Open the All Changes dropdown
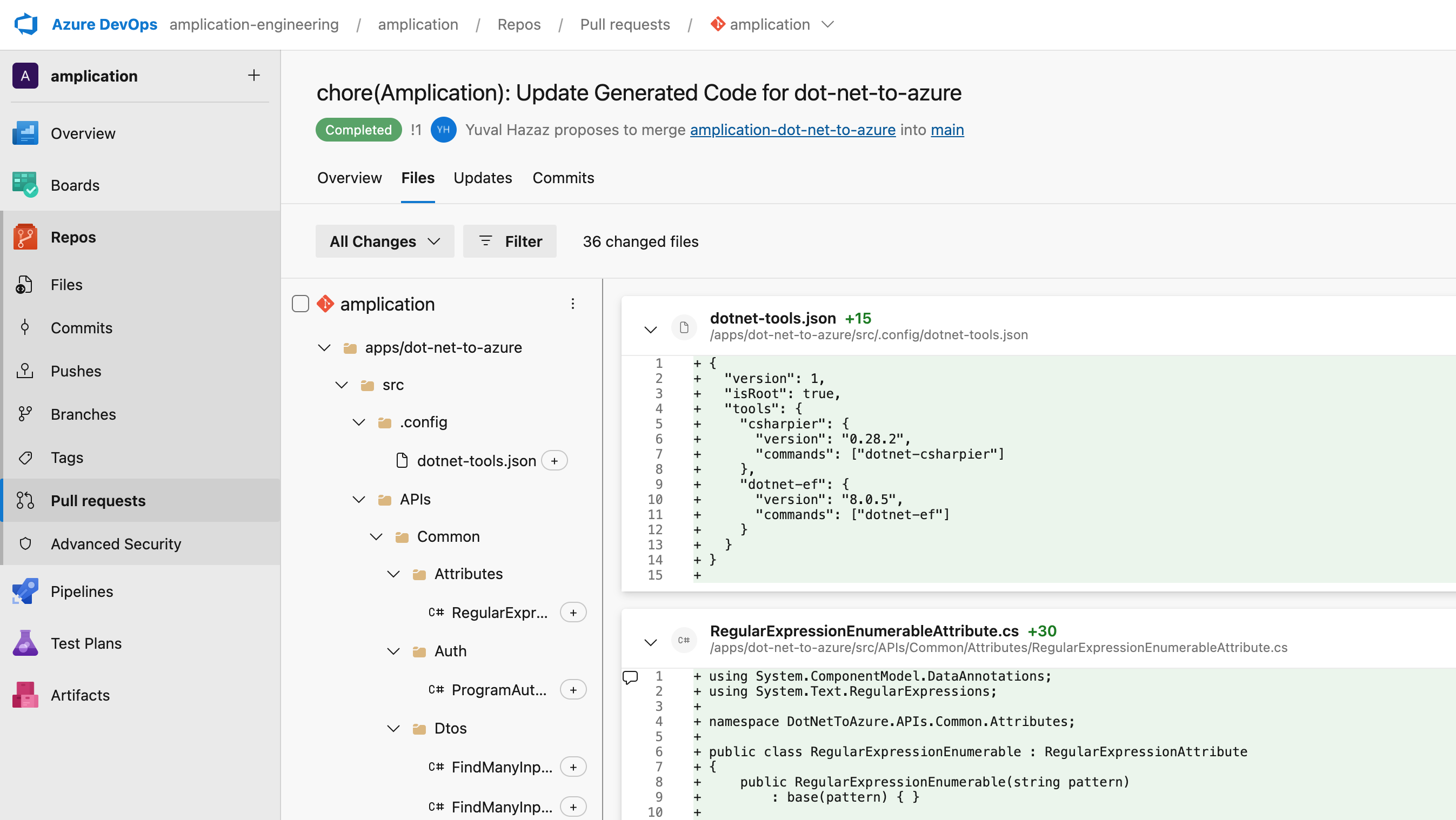Image resolution: width=1456 pixels, height=820 pixels. point(384,241)
